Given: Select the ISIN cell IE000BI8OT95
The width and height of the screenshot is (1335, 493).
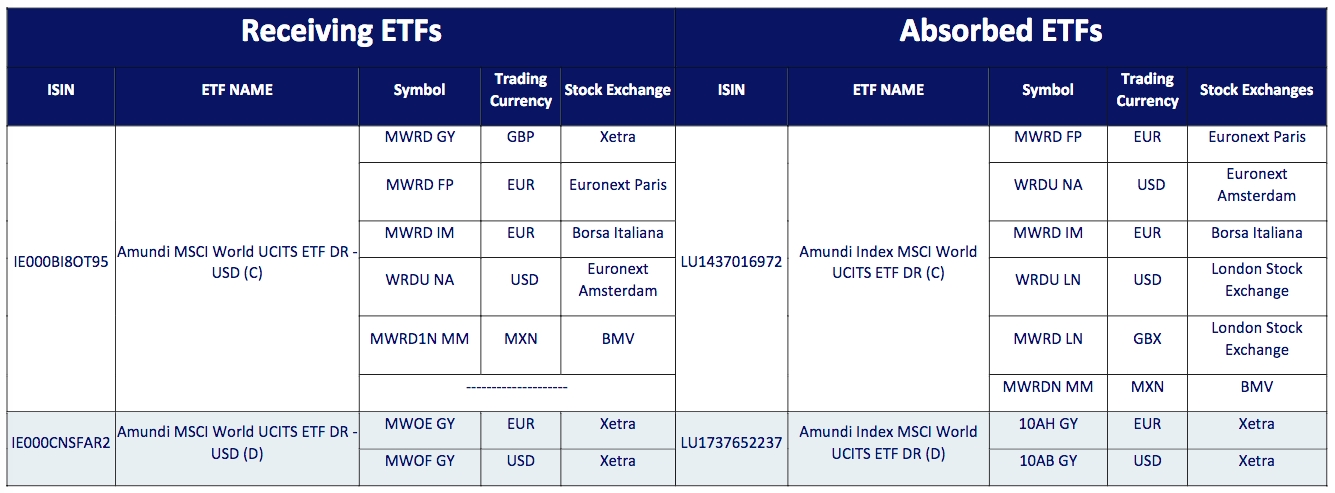Looking at the screenshot, I should 60,262.
